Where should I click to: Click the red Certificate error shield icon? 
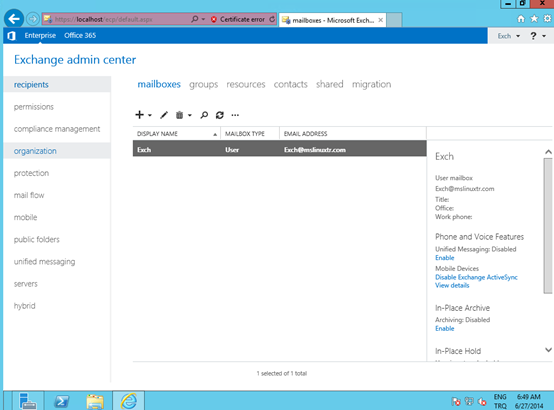[214, 19]
